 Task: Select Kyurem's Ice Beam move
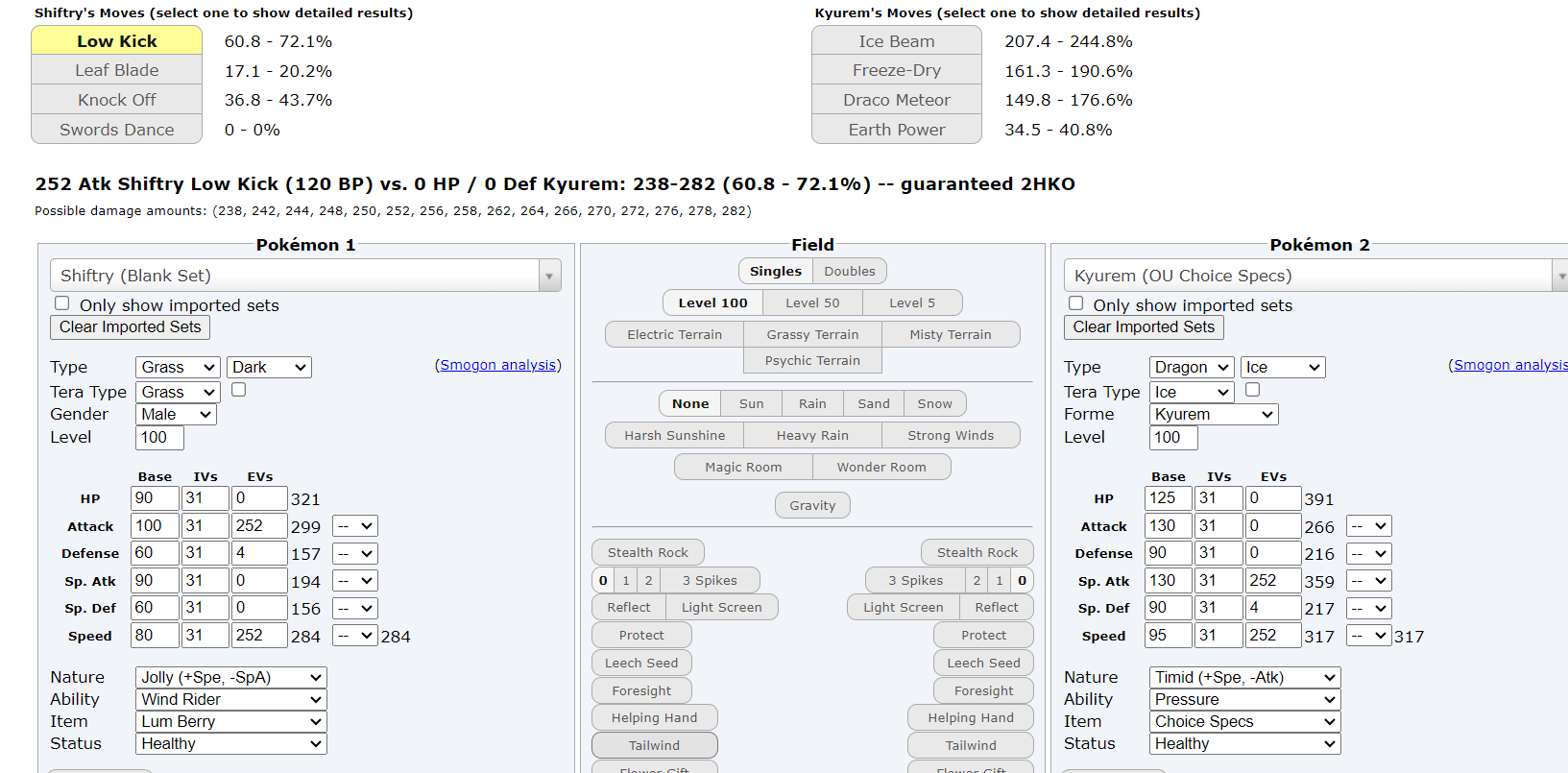point(896,40)
